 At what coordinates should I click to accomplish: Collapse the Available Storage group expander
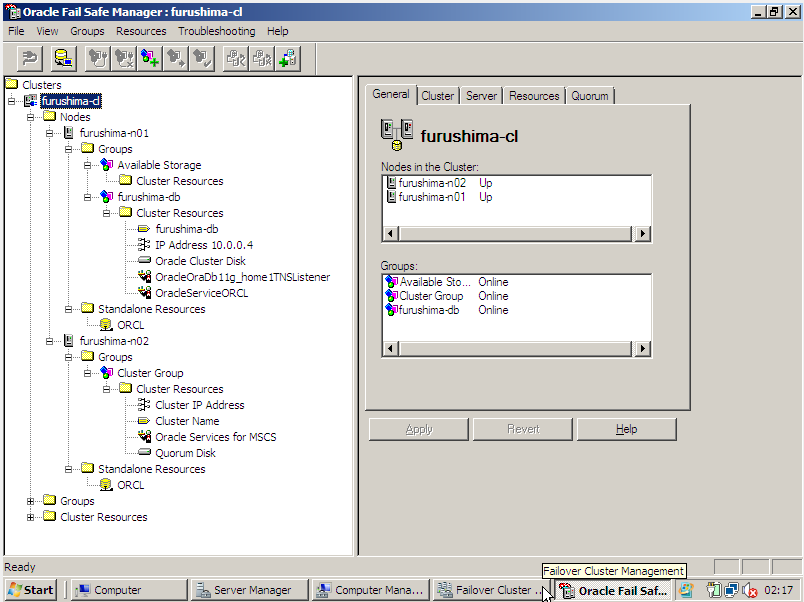(87, 165)
